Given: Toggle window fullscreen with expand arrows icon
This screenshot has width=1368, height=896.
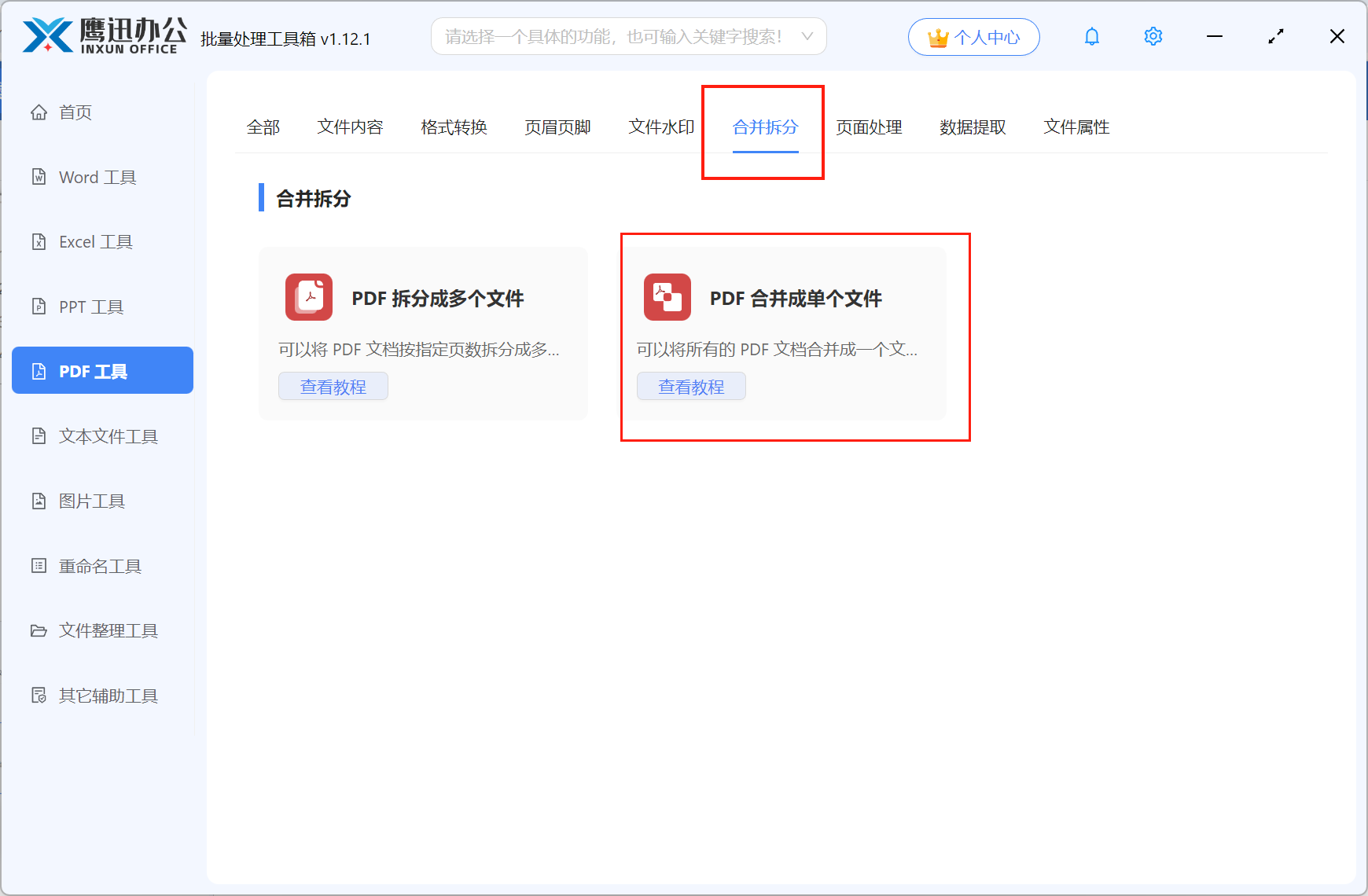Looking at the screenshot, I should (x=1275, y=37).
